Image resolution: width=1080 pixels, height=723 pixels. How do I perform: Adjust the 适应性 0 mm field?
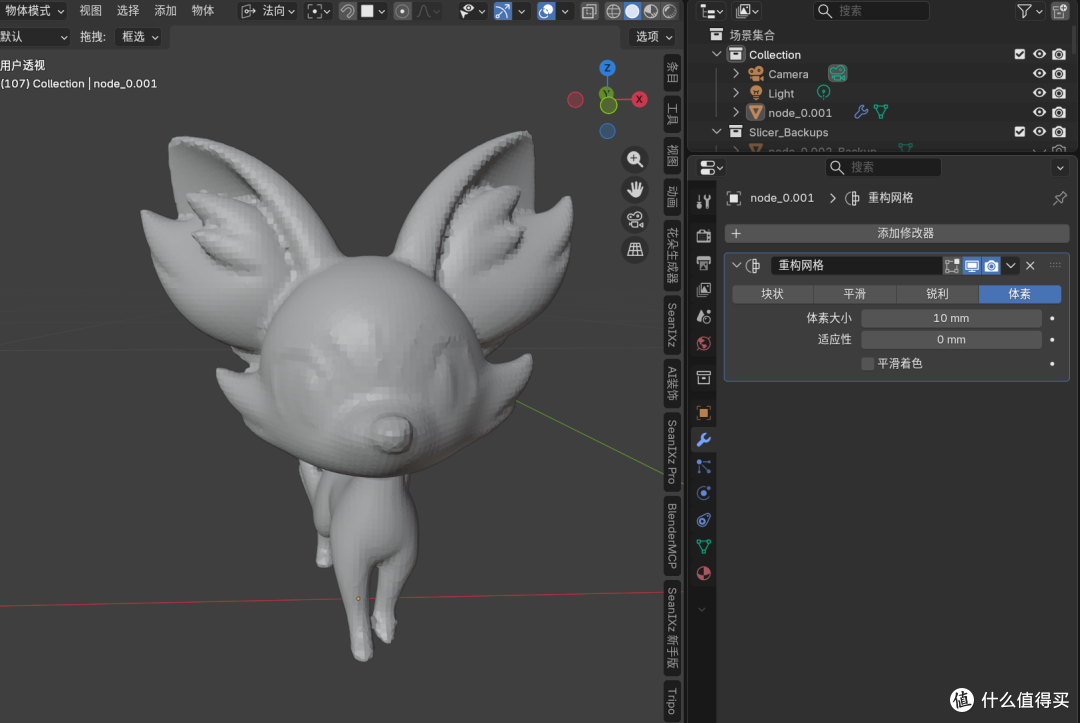coord(951,339)
